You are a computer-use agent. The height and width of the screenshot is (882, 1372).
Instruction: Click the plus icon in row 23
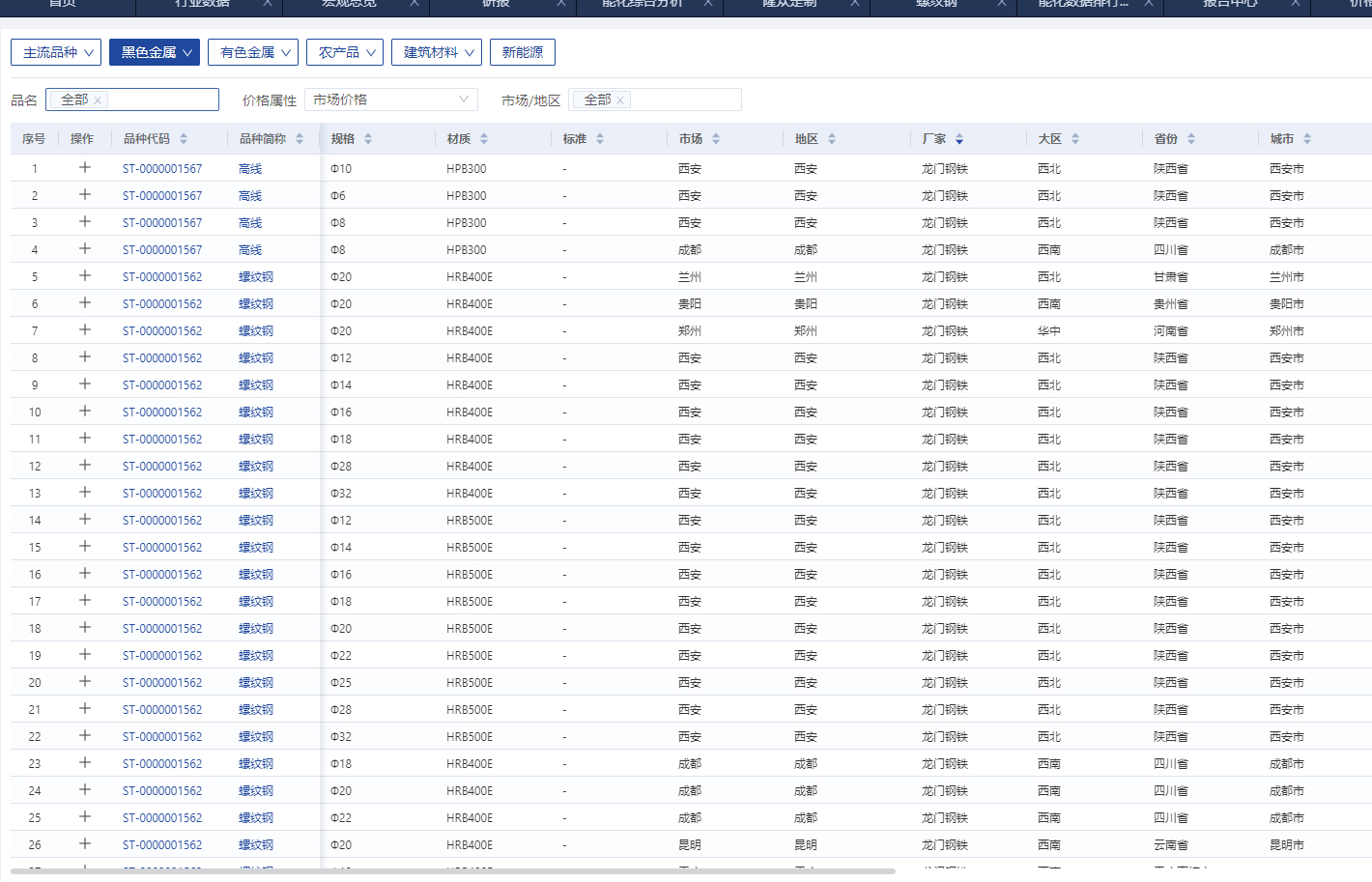click(85, 763)
